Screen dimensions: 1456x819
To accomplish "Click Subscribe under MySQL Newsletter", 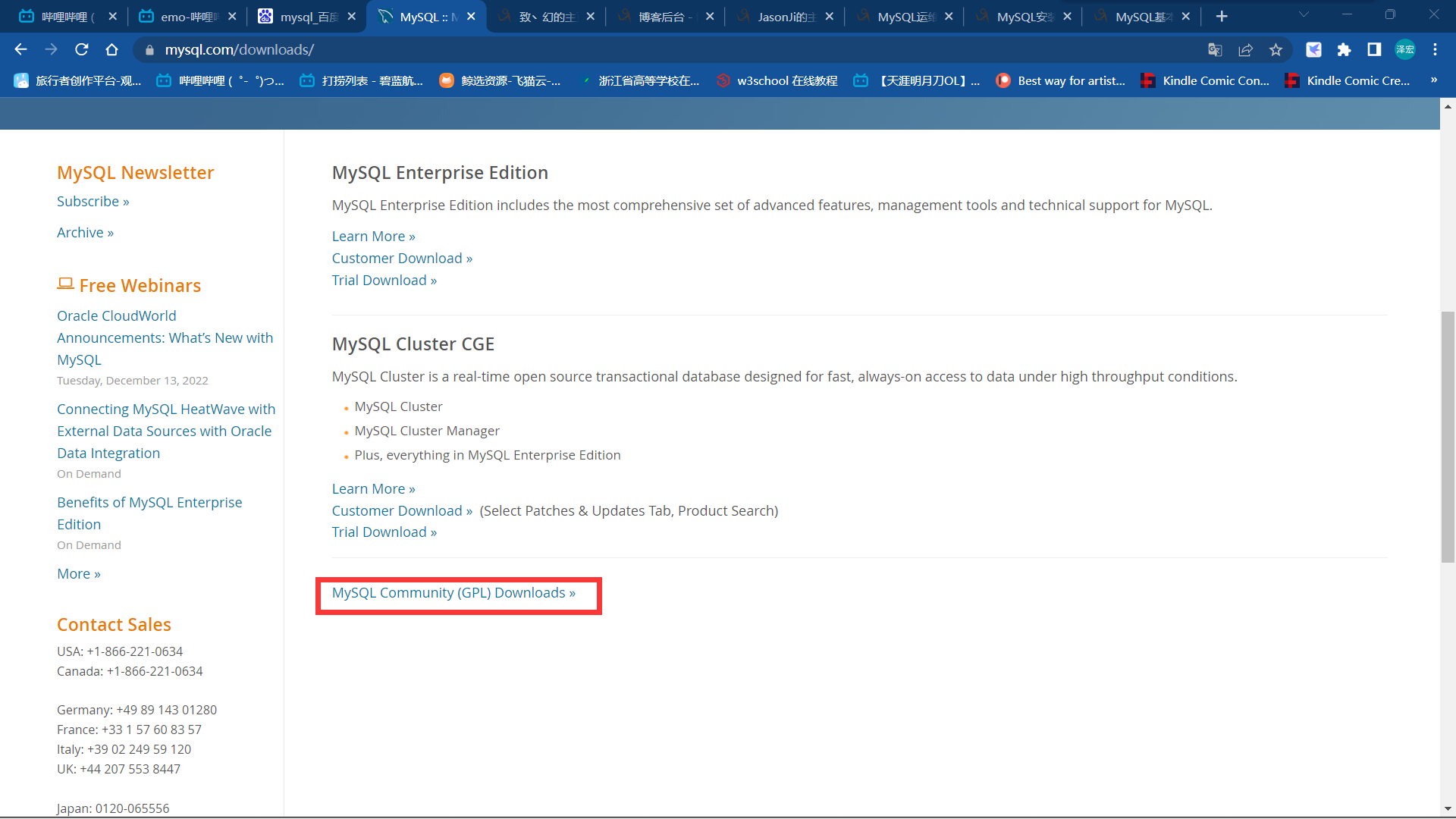I will click(x=93, y=201).
